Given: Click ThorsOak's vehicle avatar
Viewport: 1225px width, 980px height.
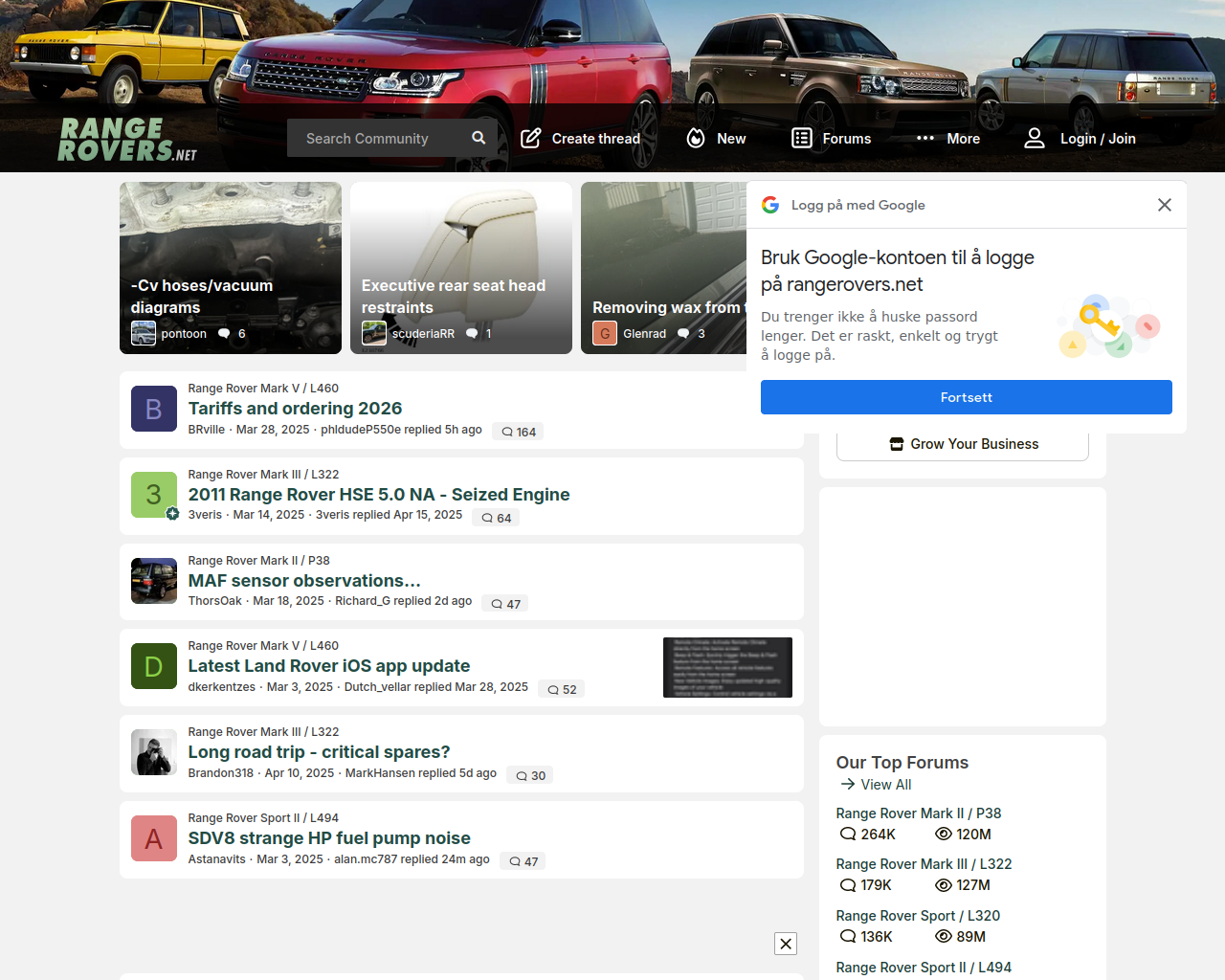Looking at the screenshot, I should [x=154, y=581].
